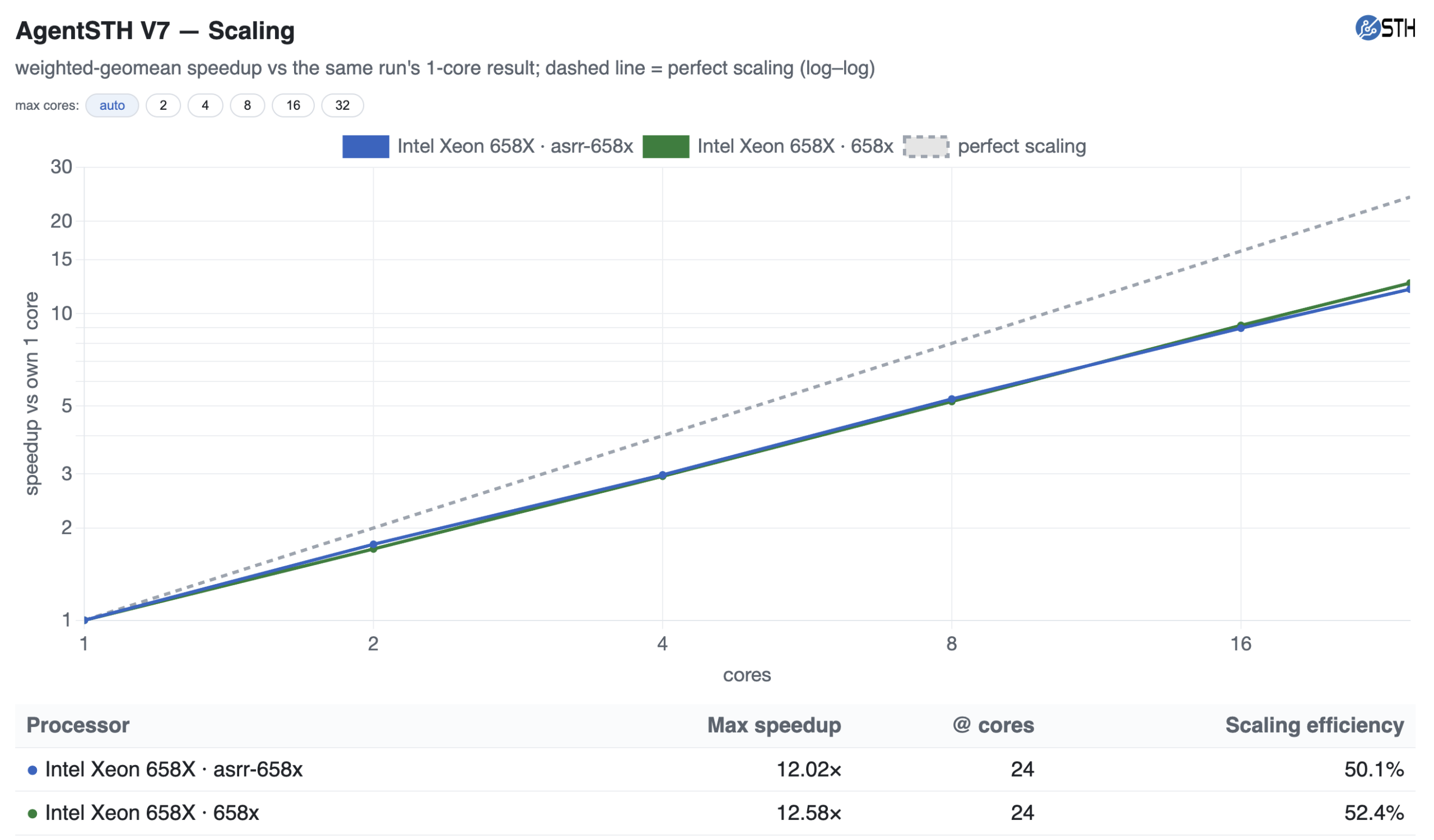Viewport: 1434px width, 840px height.
Task: Click the blue dot in asrr-658x table row
Action: [32, 770]
